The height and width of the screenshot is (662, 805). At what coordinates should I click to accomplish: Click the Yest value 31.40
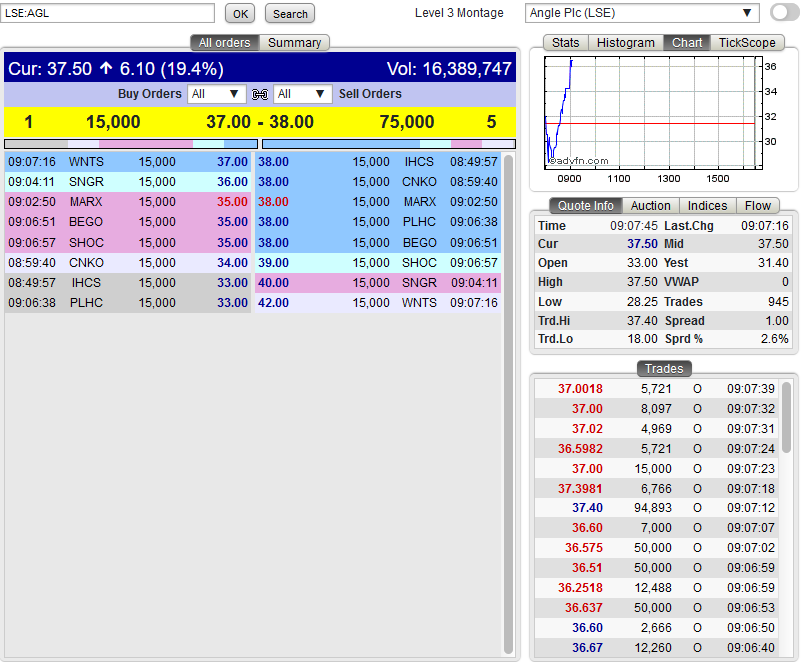[x=773, y=263]
